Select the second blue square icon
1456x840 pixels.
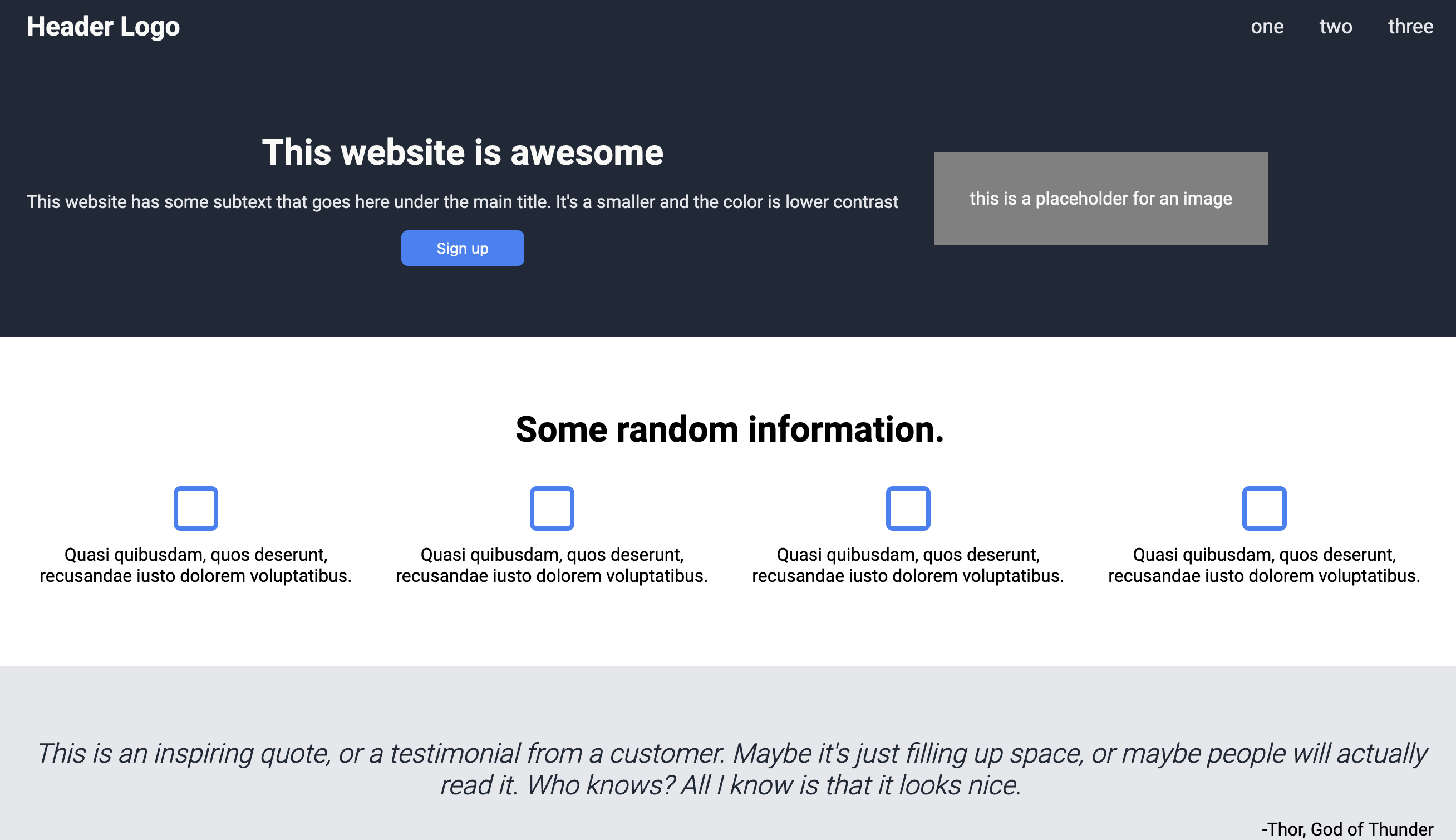[x=552, y=508]
